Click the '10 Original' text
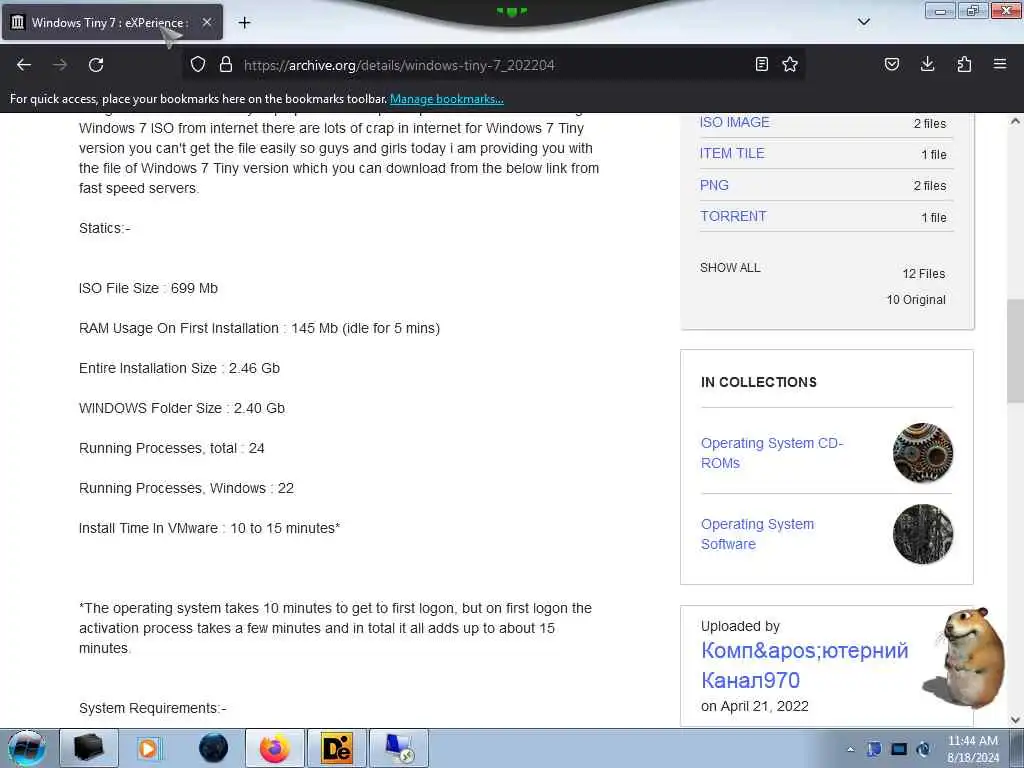Image resolution: width=1024 pixels, height=768 pixels. (916, 300)
